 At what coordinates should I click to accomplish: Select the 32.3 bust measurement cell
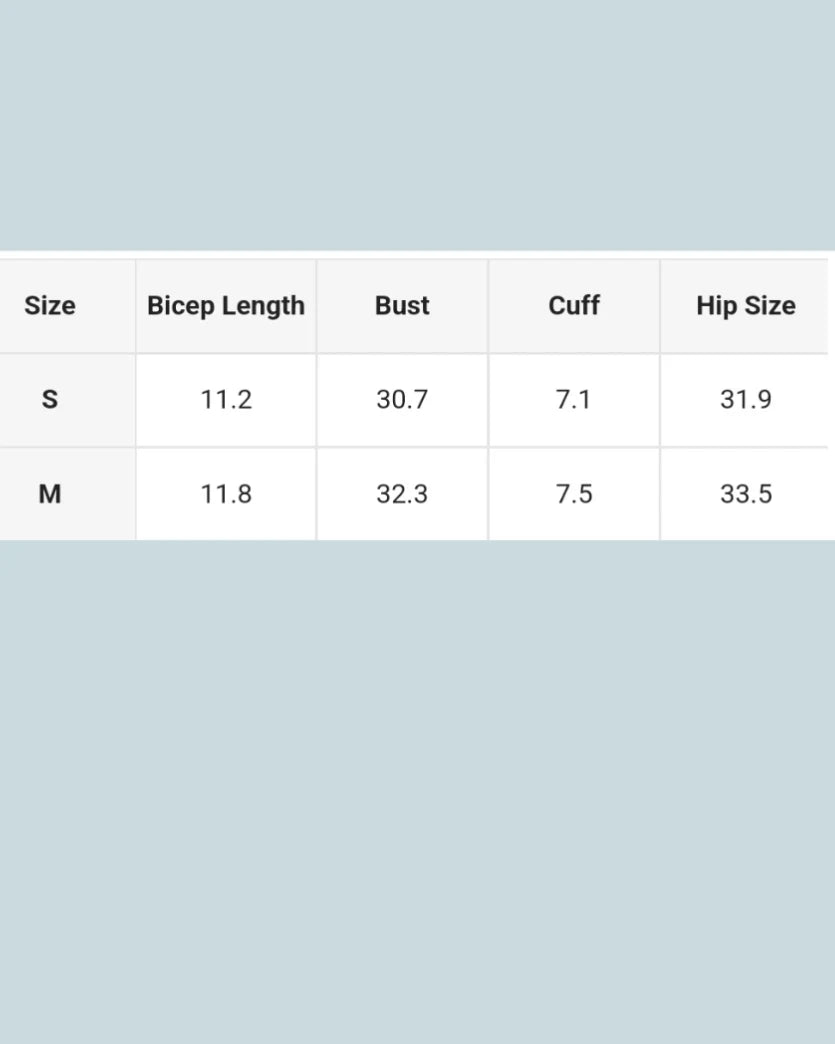click(402, 494)
